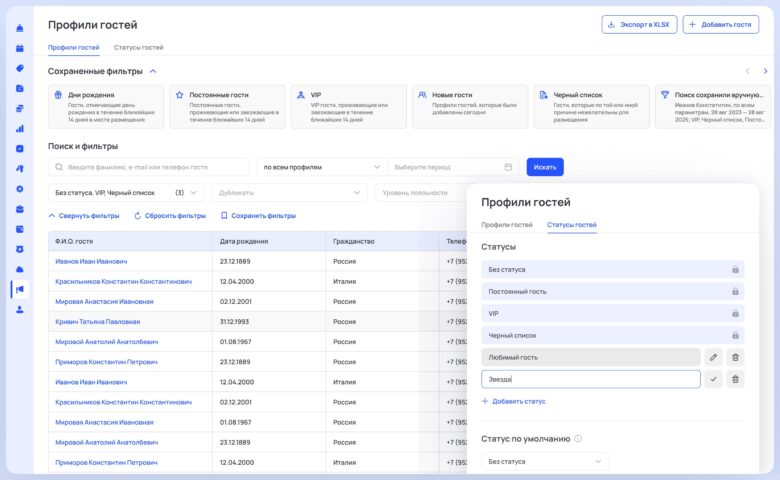Click the Искать button

click(x=545, y=167)
